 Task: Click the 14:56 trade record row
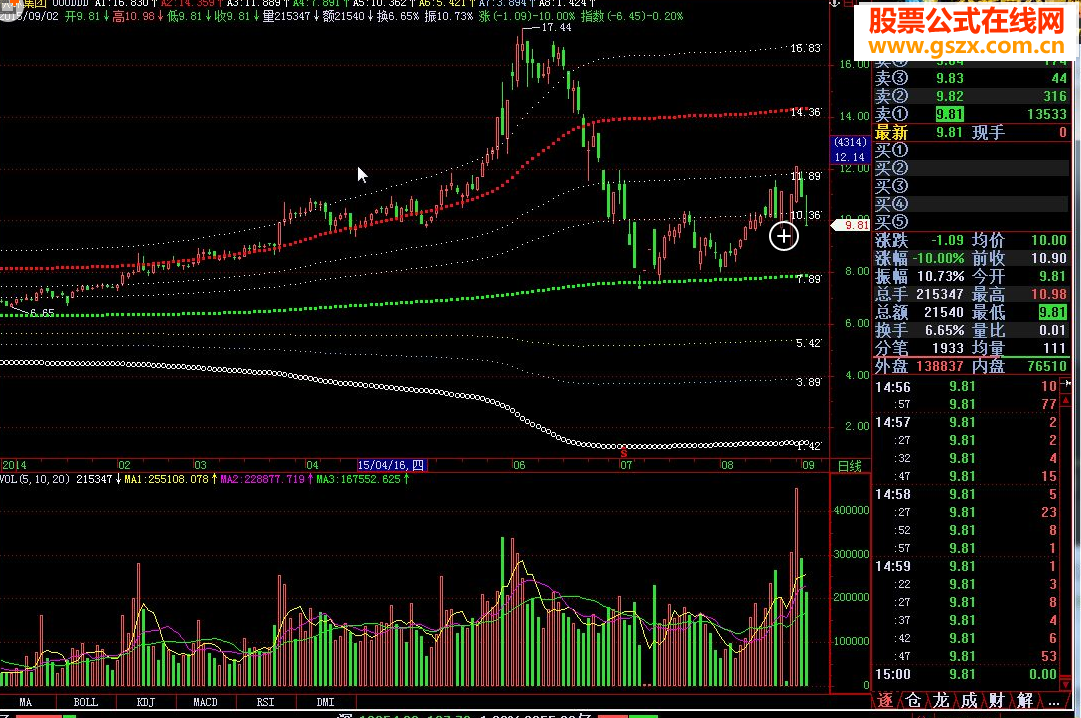click(967, 387)
